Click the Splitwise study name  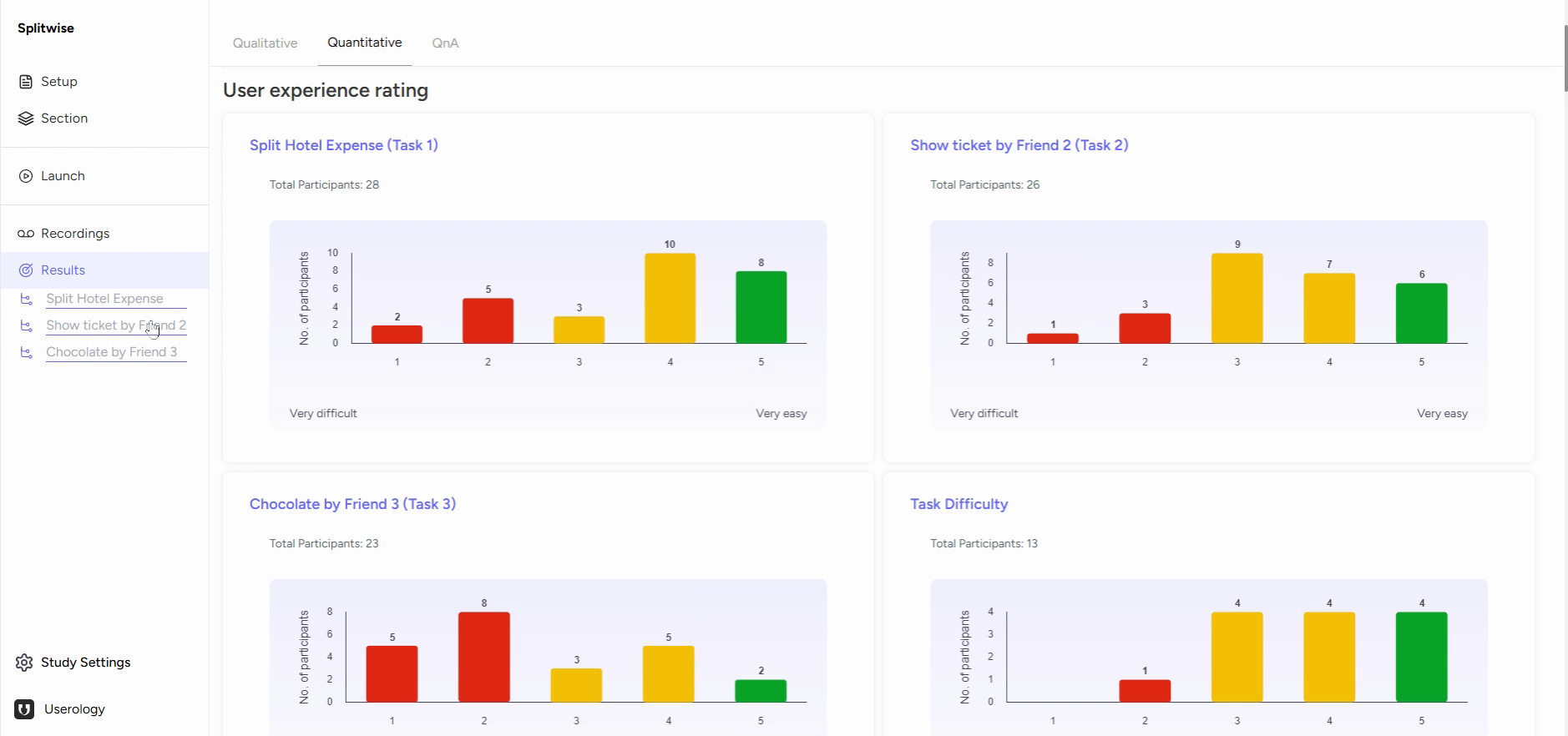click(x=46, y=28)
